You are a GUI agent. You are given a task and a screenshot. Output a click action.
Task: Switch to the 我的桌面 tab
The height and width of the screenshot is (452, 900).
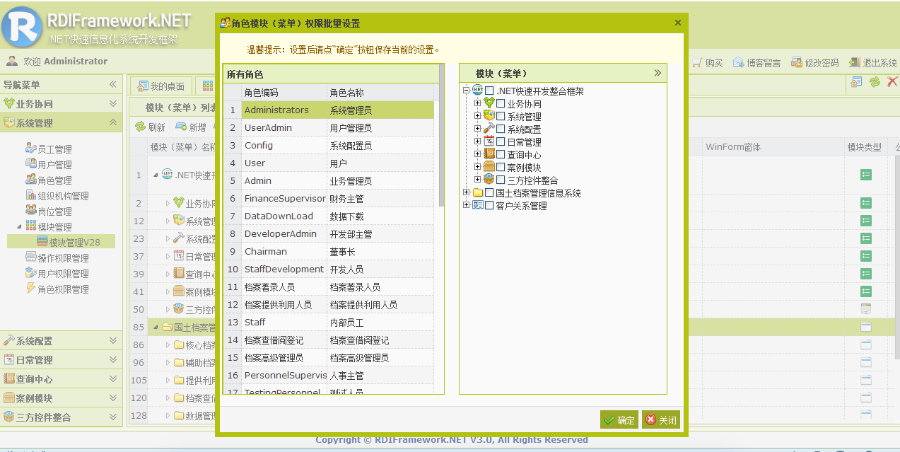pos(161,86)
